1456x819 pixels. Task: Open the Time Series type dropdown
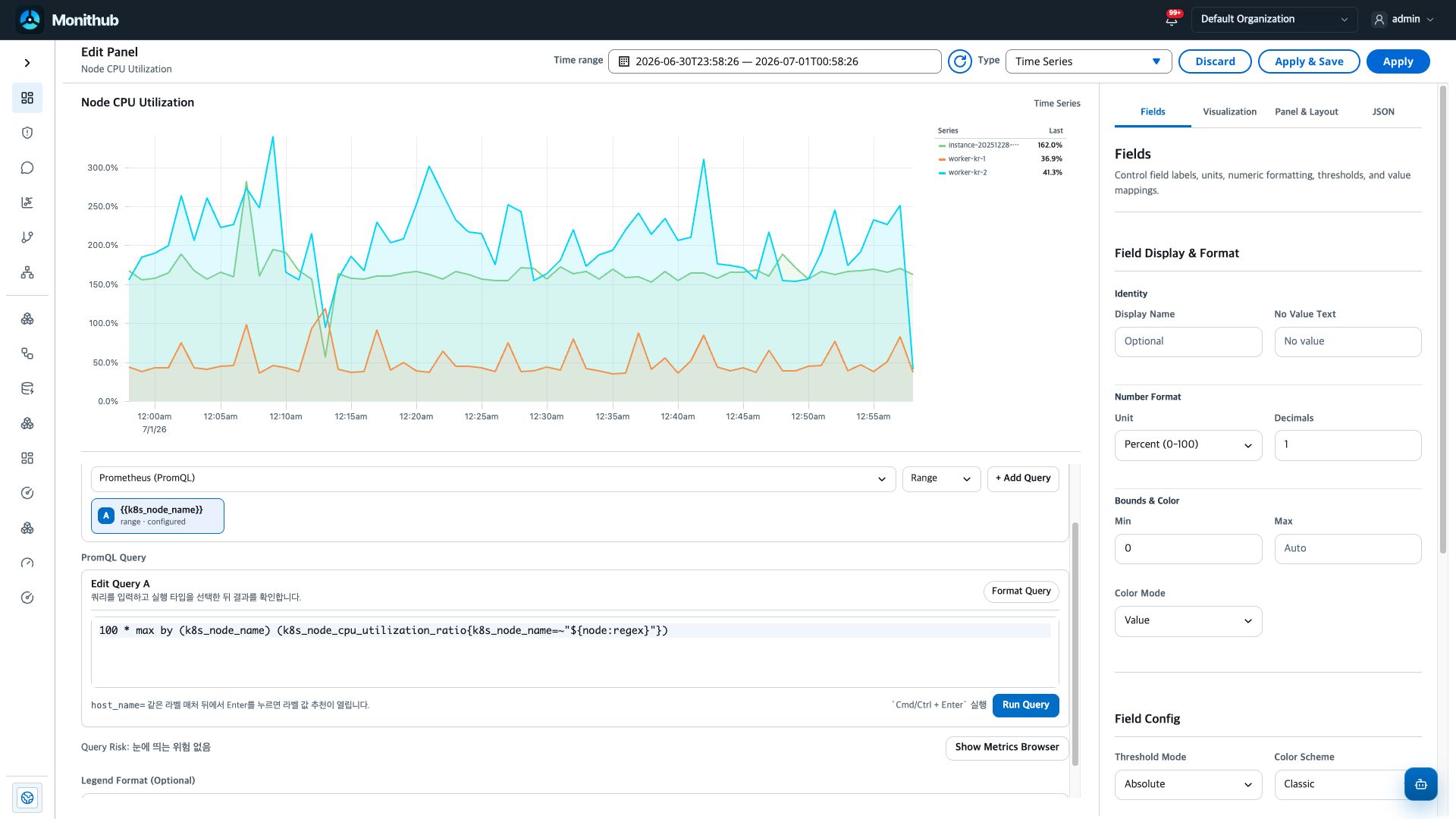coord(1088,61)
